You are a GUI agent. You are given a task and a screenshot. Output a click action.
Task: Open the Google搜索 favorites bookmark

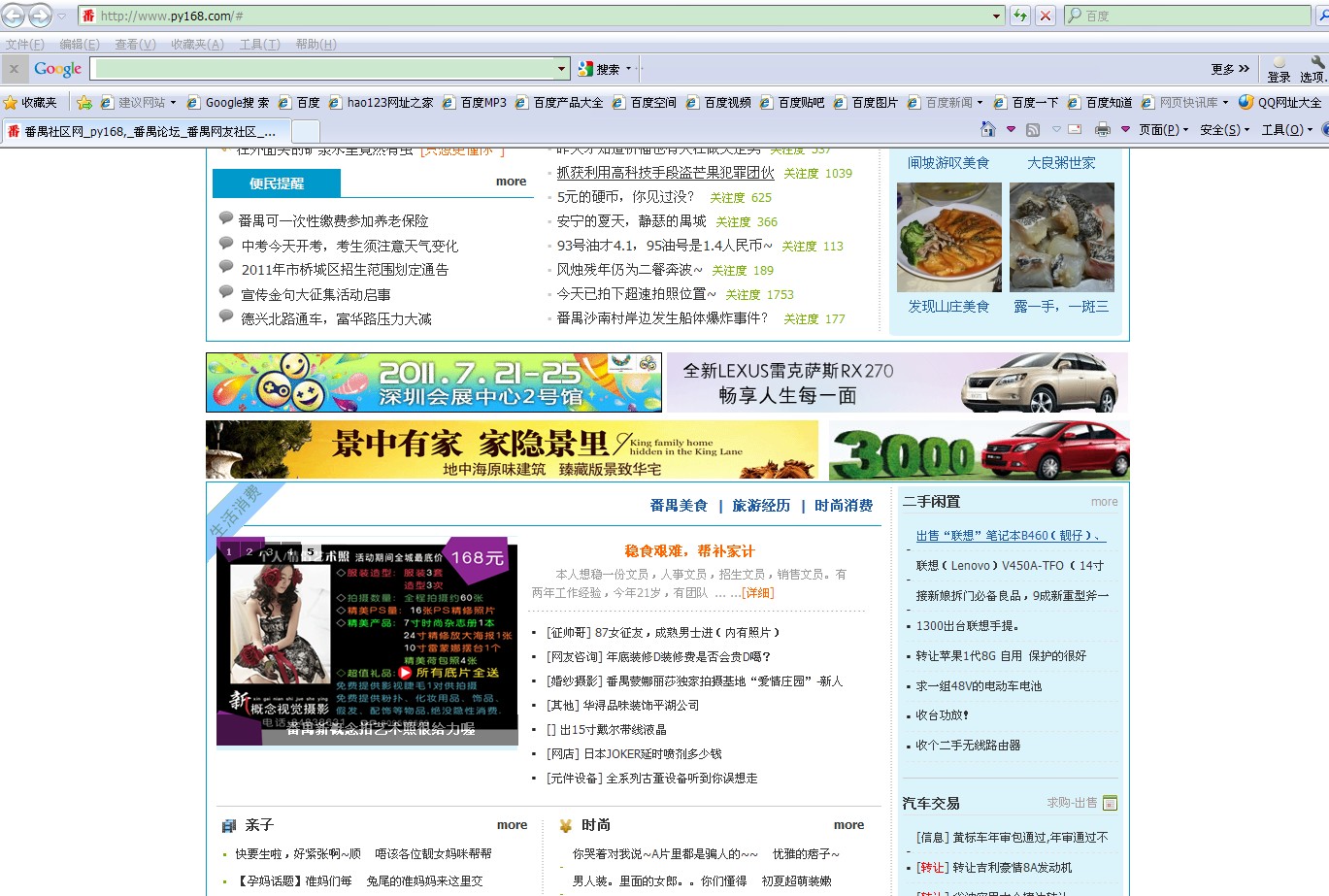click(228, 102)
